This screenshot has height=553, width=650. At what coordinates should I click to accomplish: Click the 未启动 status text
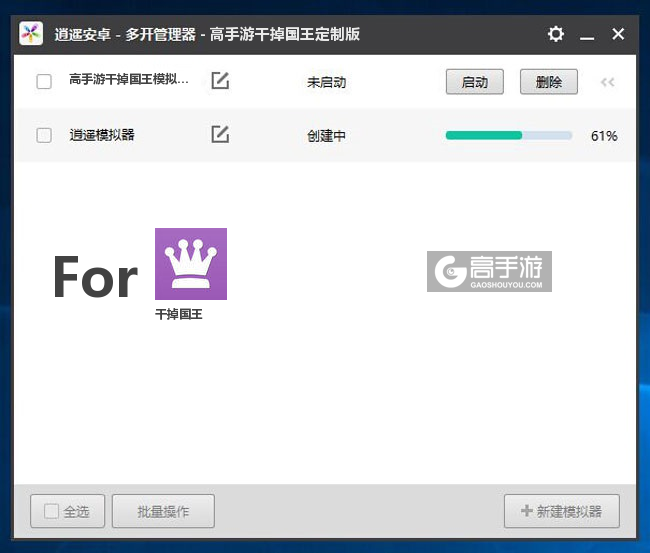click(x=326, y=82)
